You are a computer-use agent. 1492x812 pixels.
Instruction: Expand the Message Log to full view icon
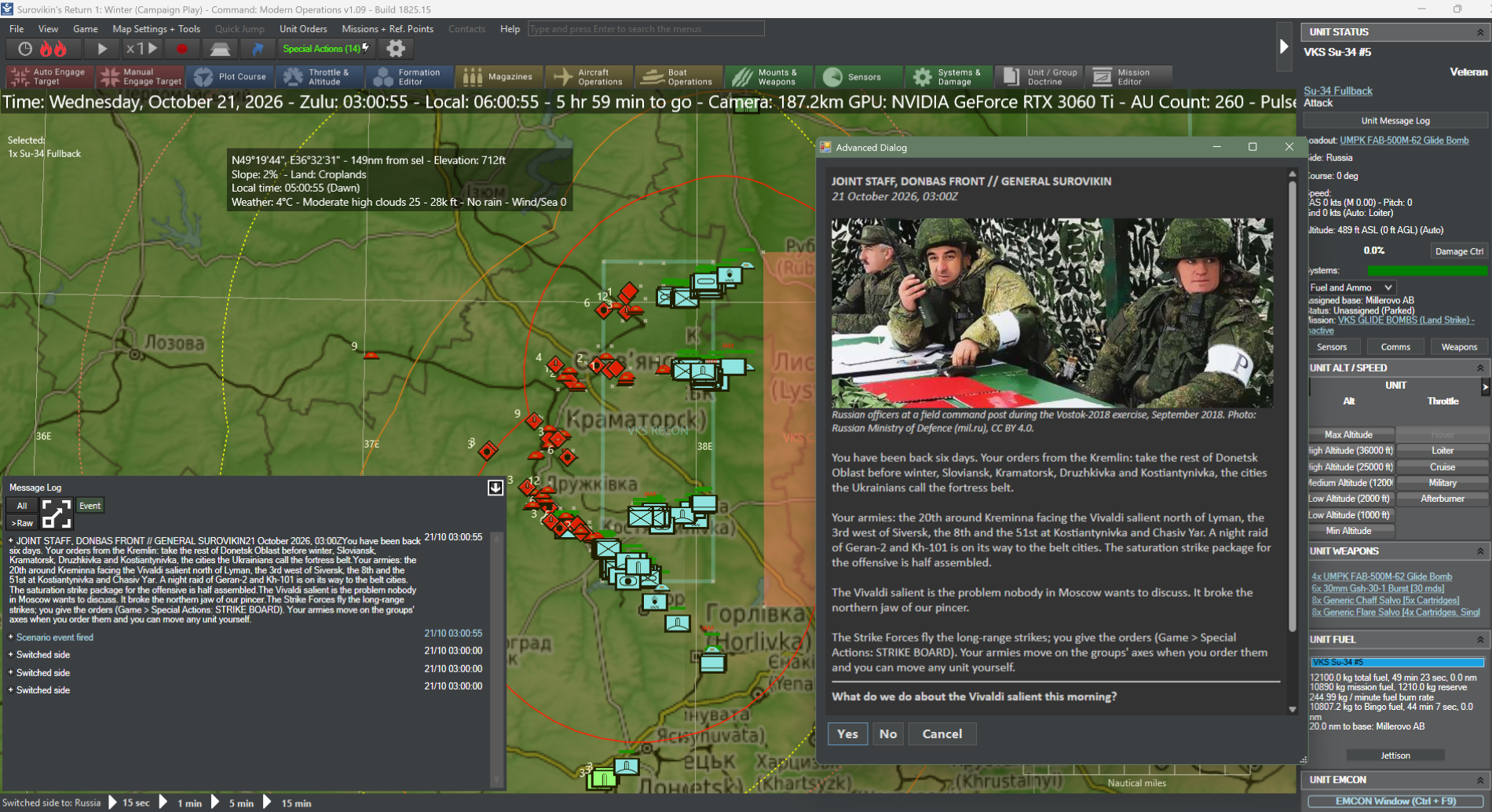pos(56,514)
